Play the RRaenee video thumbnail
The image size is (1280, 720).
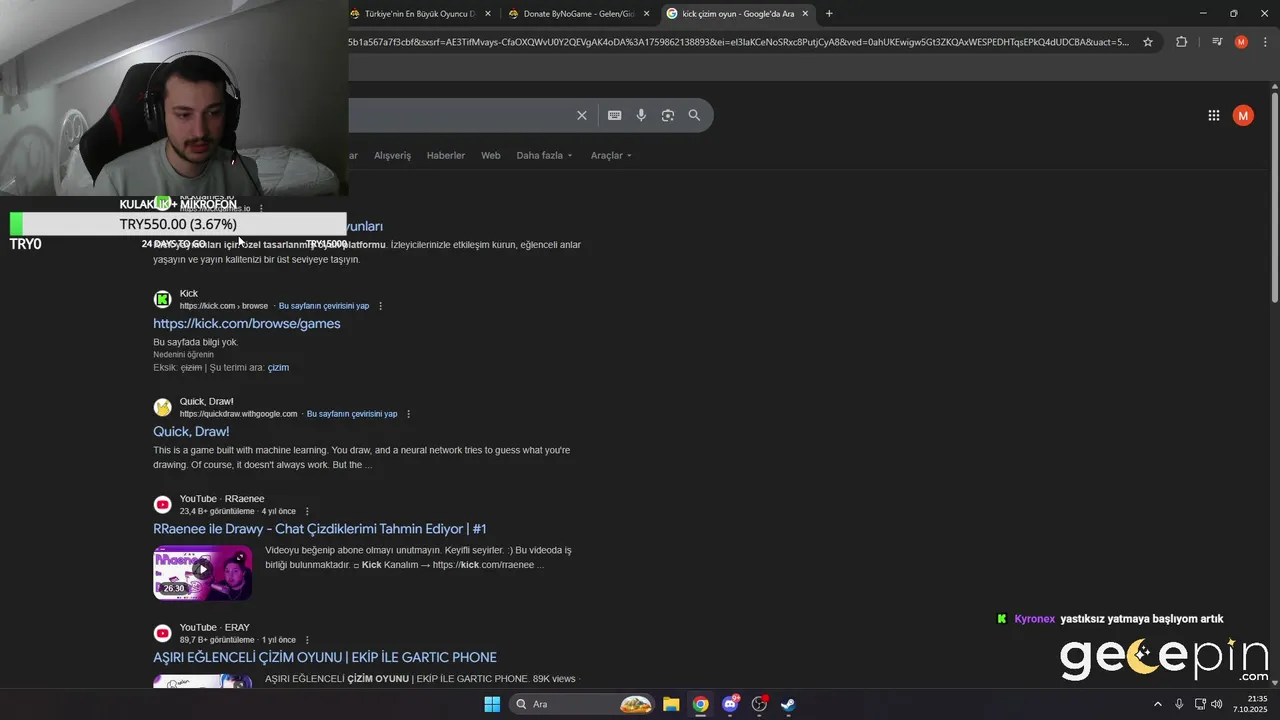click(202, 572)
